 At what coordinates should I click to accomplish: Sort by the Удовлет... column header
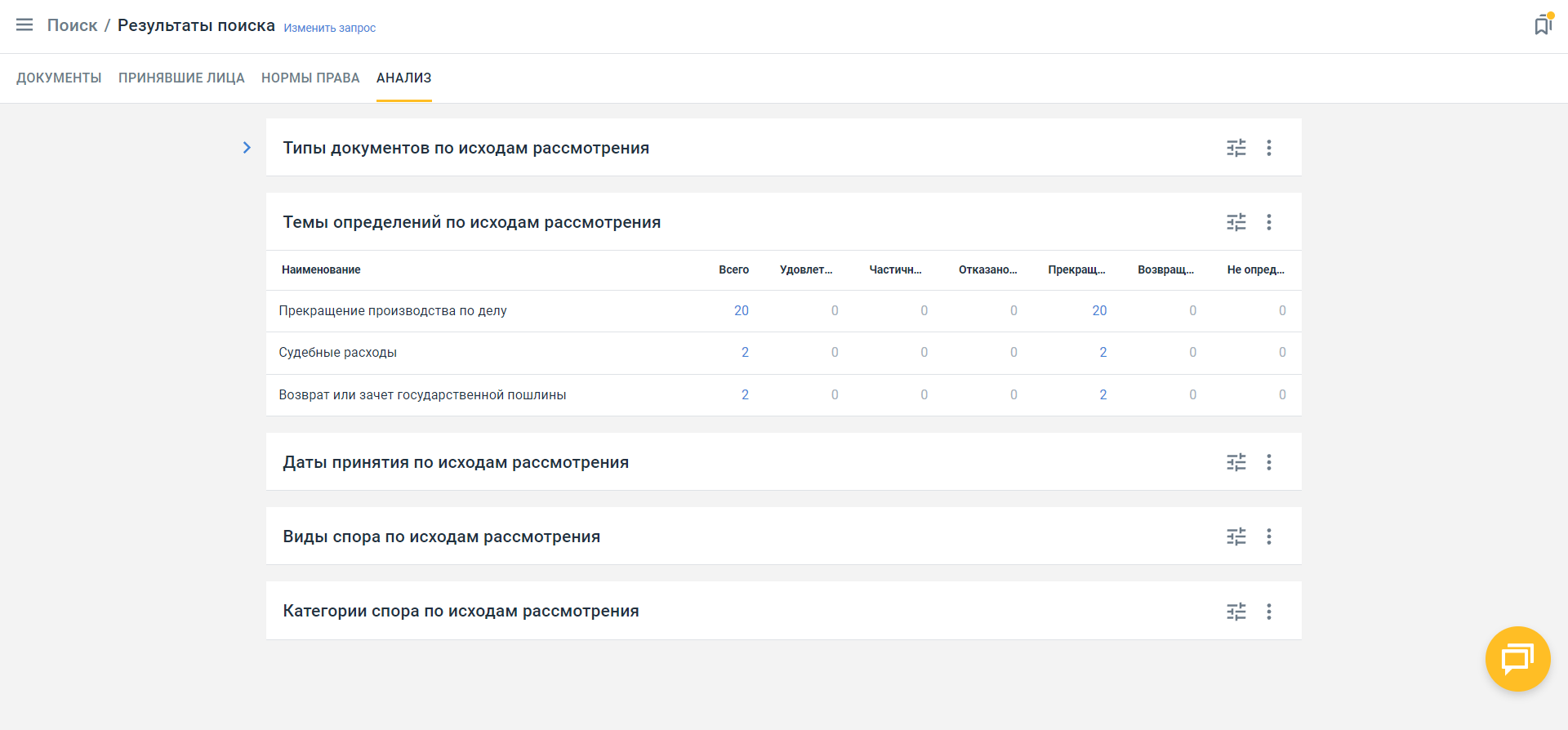[806, 269]
